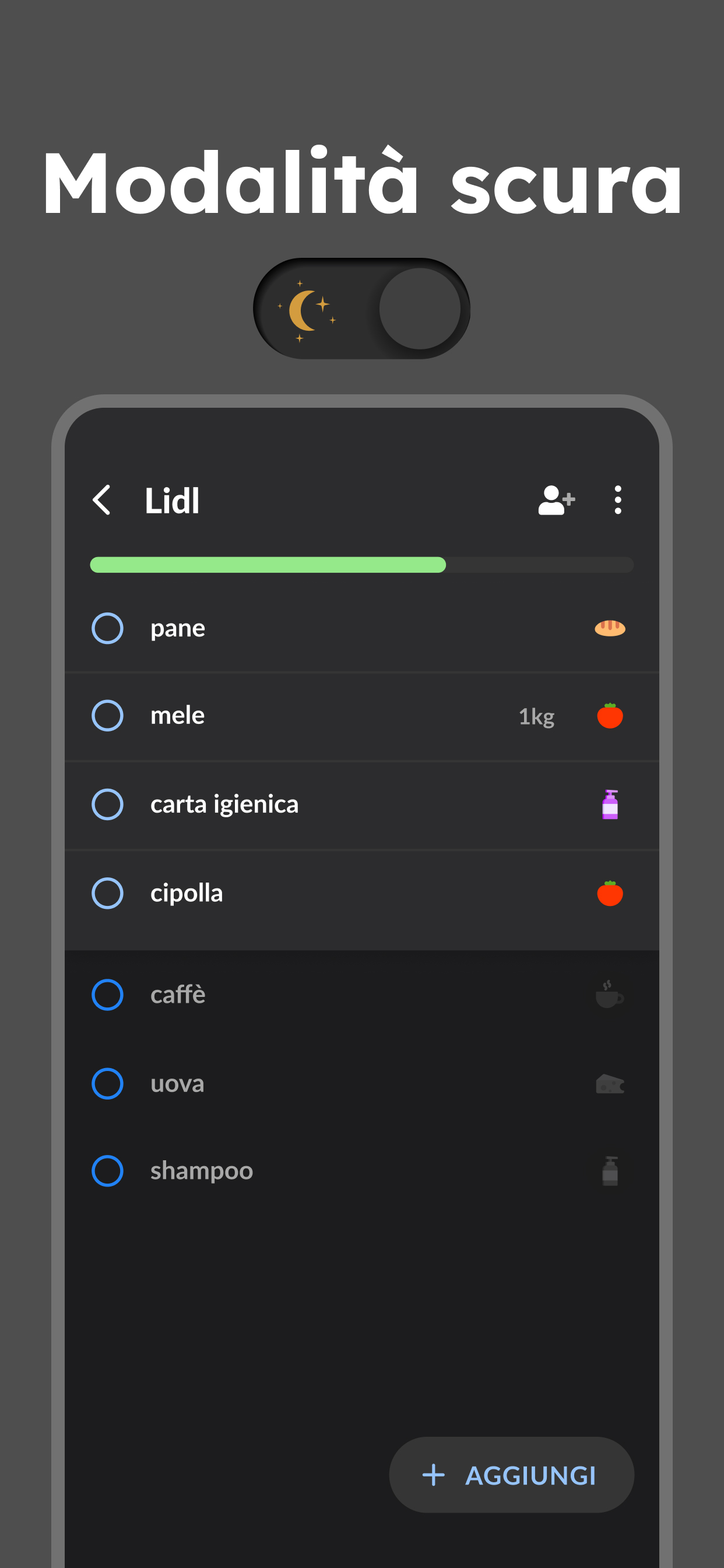Screen dimensions: 724x1568
Task: Tap the bread category icon for pane
Action: point(610,628)
